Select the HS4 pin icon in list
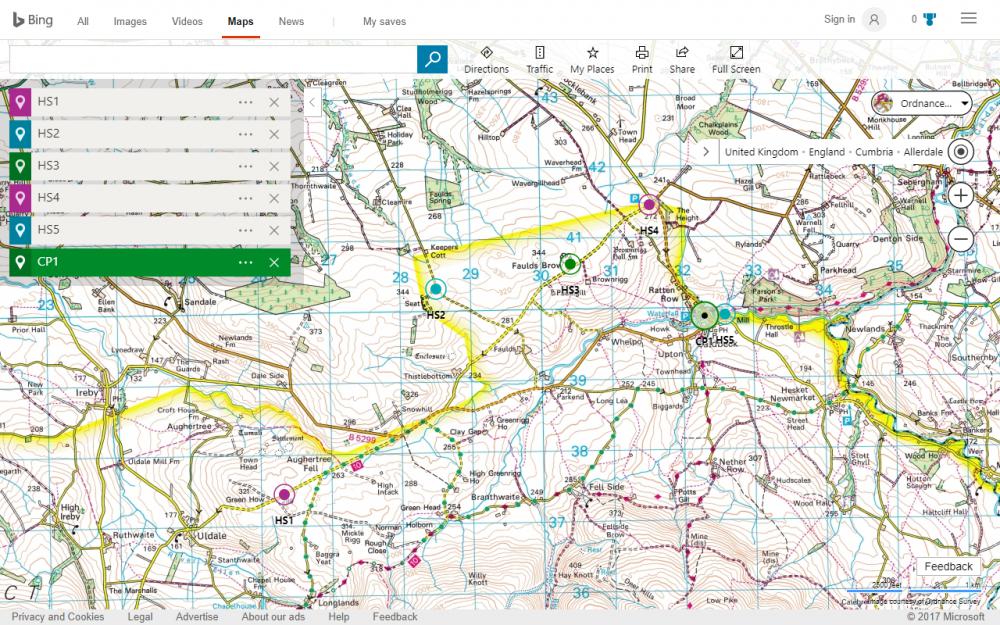This screenshot has height=625, width=1000. pos(20,198)
